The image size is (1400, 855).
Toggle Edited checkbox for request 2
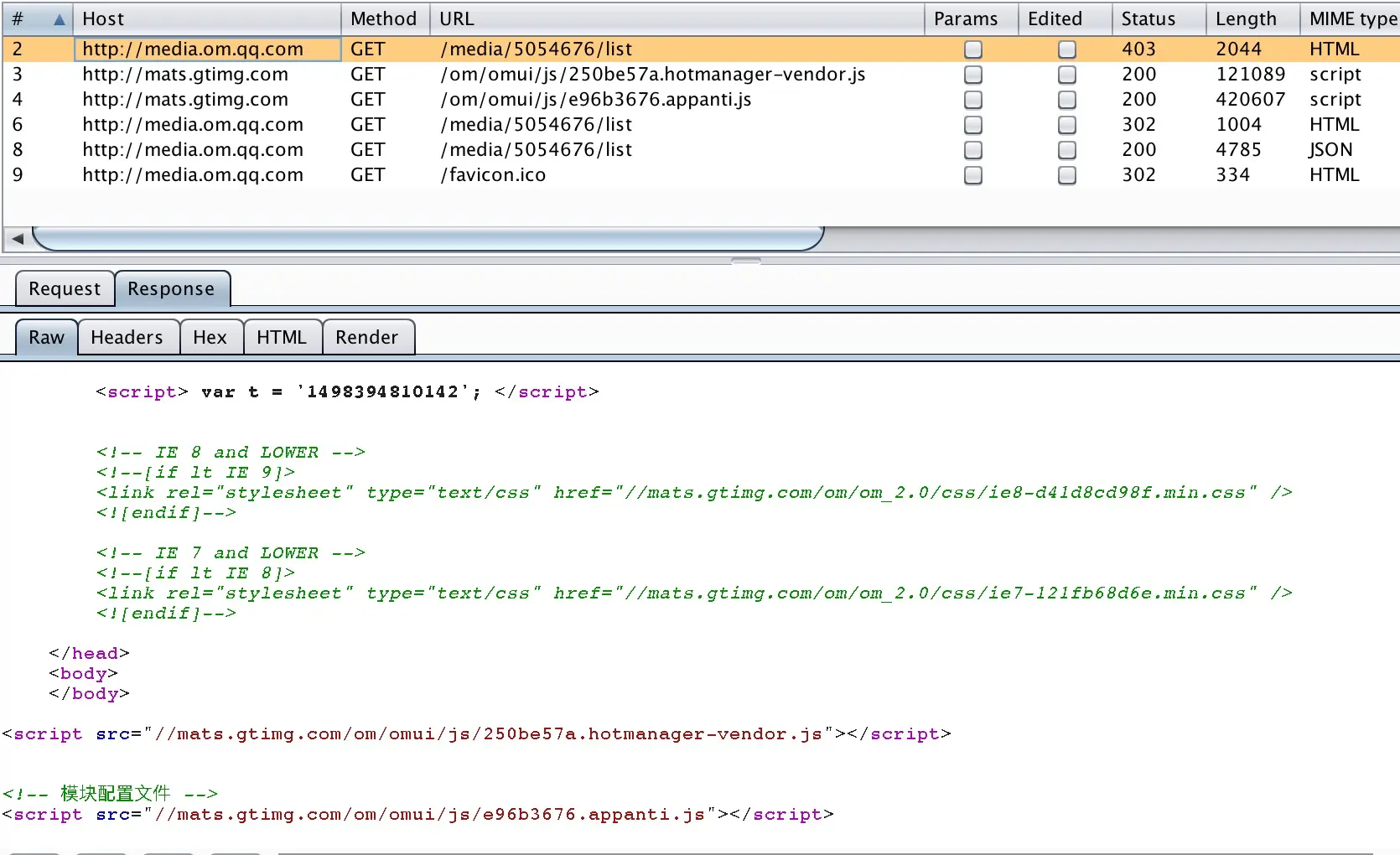pyautogui.click(x=1066, y=49)
